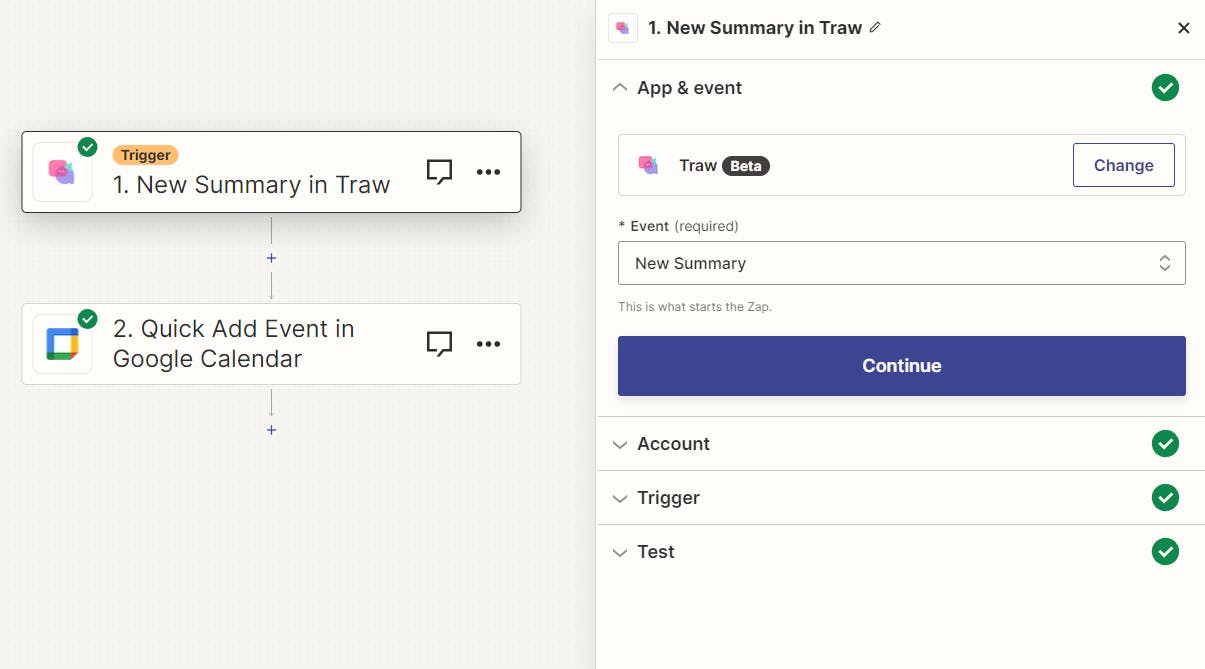Viewport: 1205px width, 669px height.
Task: Open comment bubble on the Traw trigger step
Action: pos(439,172)
